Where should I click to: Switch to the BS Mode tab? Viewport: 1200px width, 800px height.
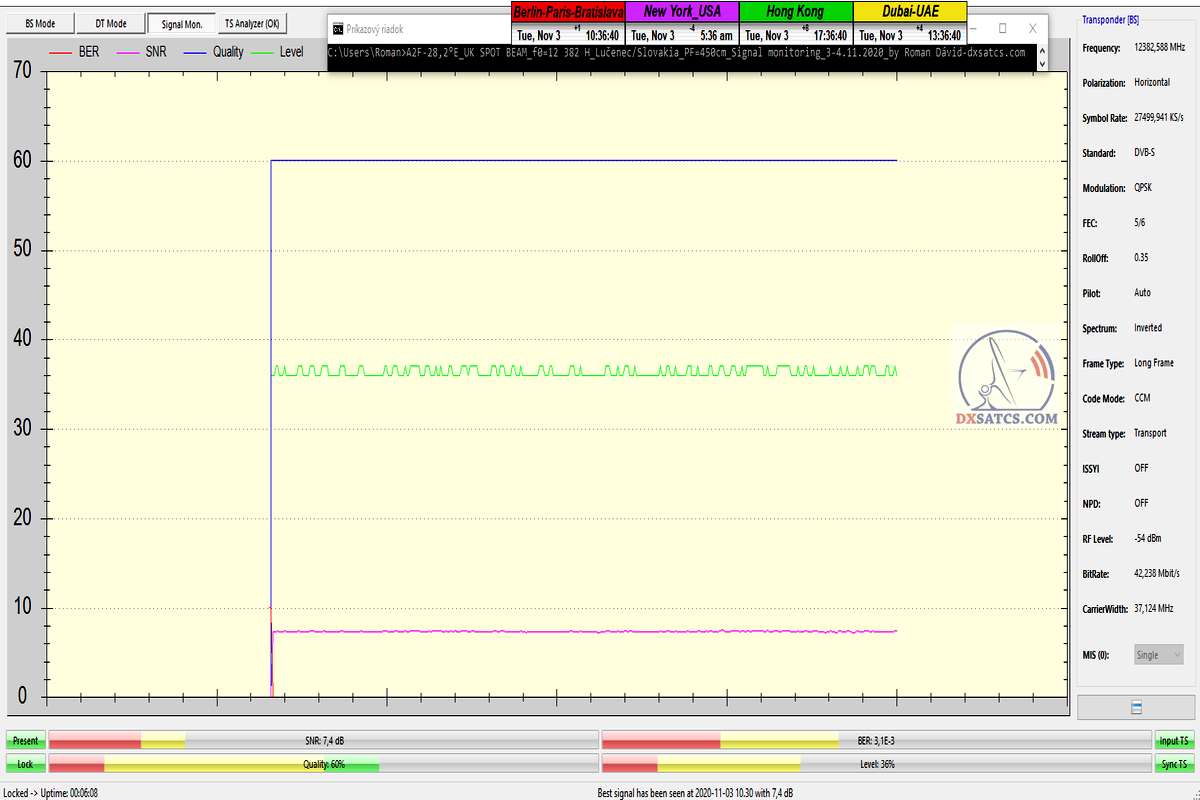(x=39, y=23)
